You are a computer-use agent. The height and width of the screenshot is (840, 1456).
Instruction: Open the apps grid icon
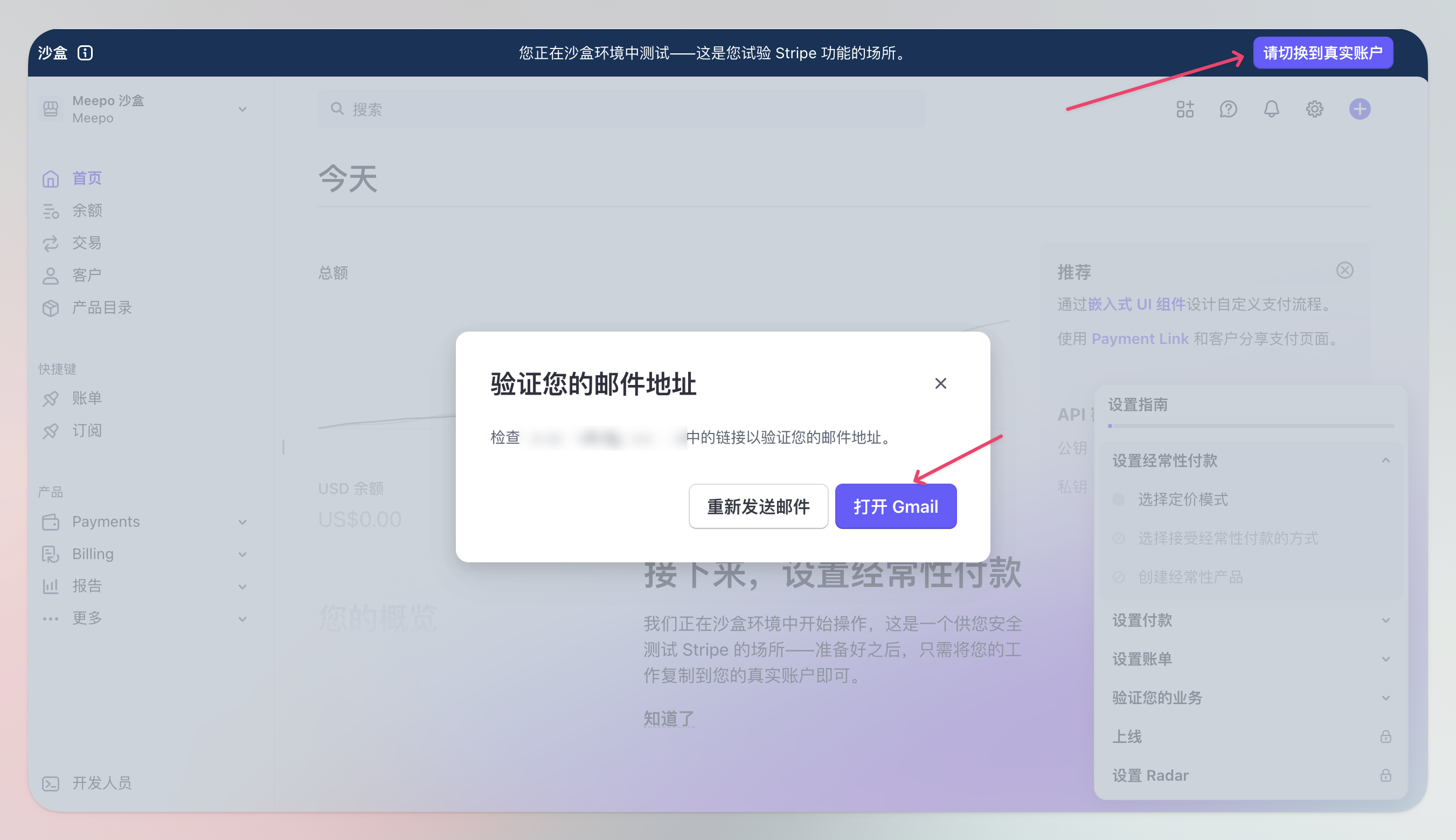1185,109
